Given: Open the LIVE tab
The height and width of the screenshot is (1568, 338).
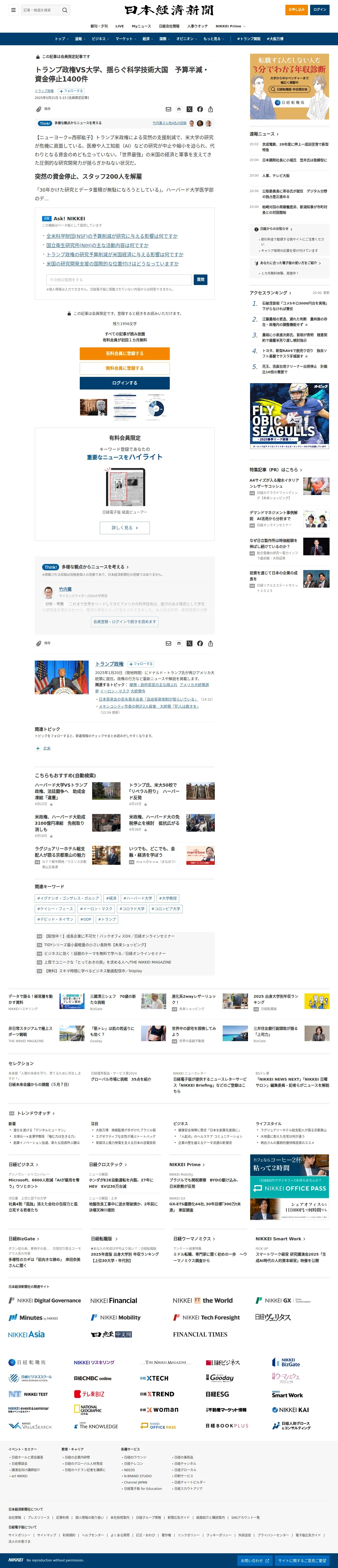Looking at the screenshot, I should pyautogui.click(x=119, y=26).
